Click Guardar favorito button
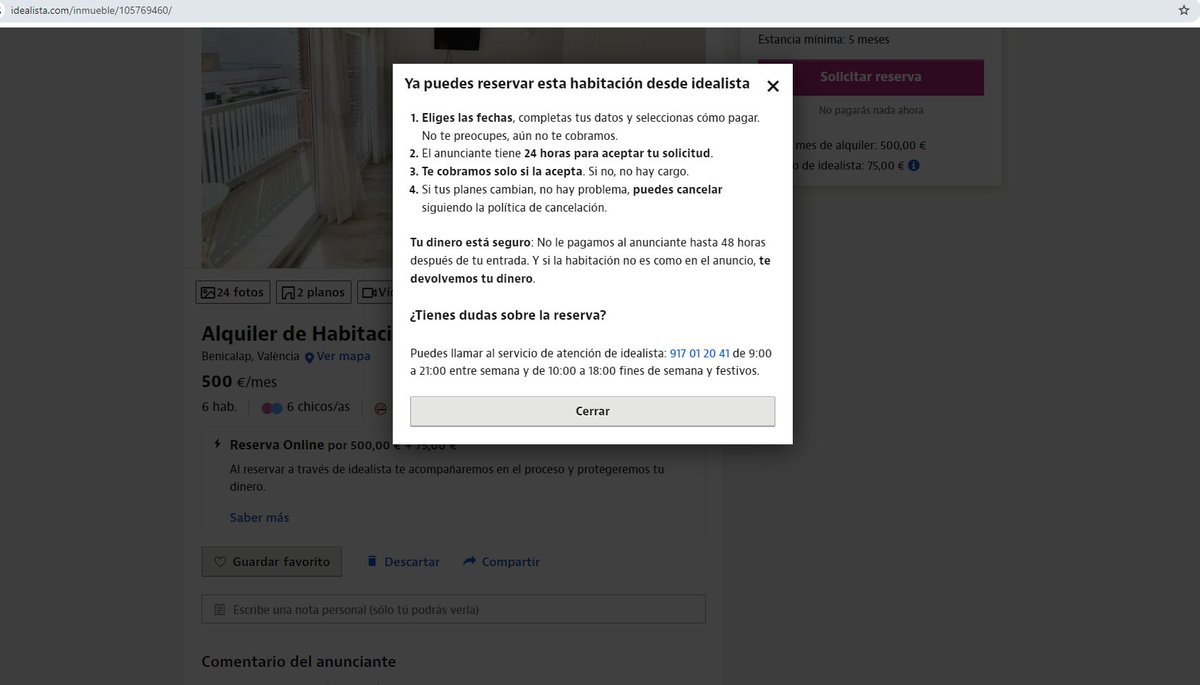 click(272, 562)
